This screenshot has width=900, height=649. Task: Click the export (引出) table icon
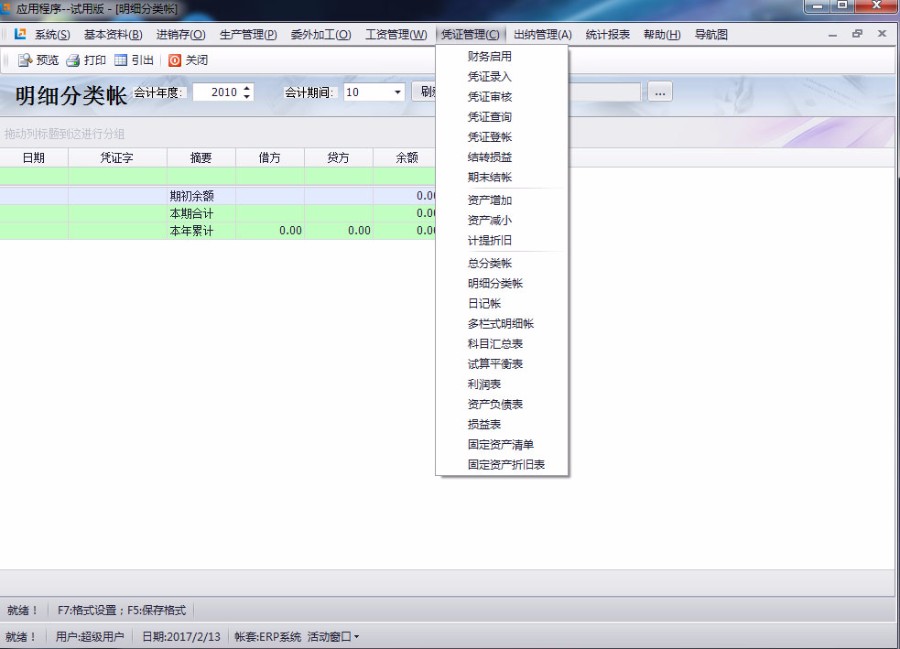121,60
